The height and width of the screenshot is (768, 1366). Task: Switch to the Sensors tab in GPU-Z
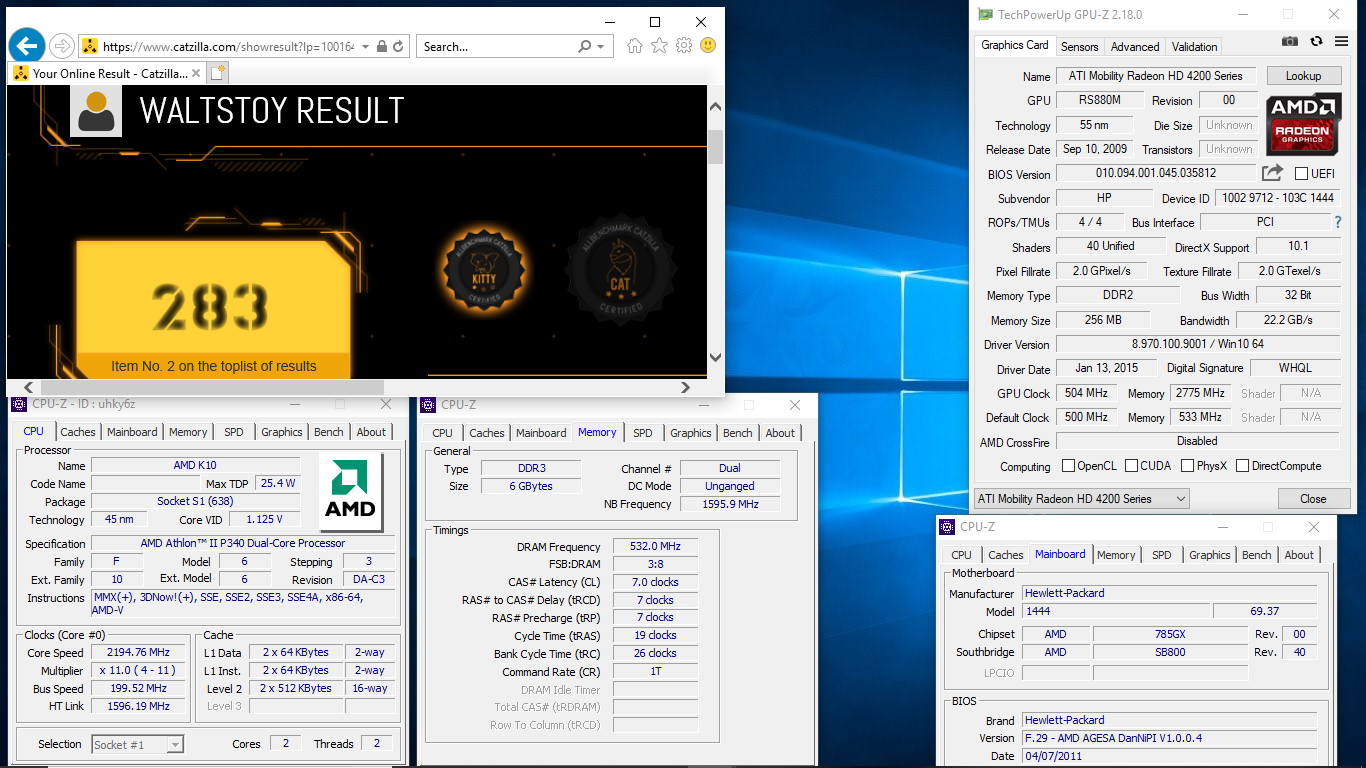click(1079, 46)
